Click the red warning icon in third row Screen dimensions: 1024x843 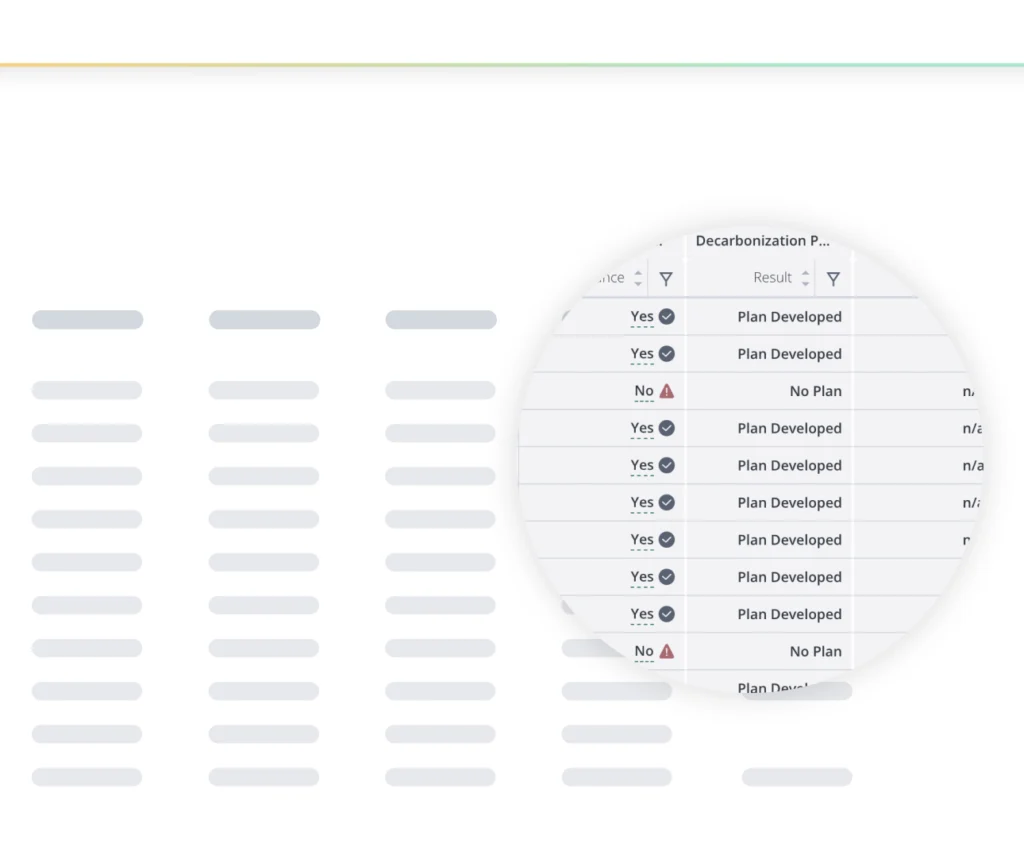[x=667, y=391]
